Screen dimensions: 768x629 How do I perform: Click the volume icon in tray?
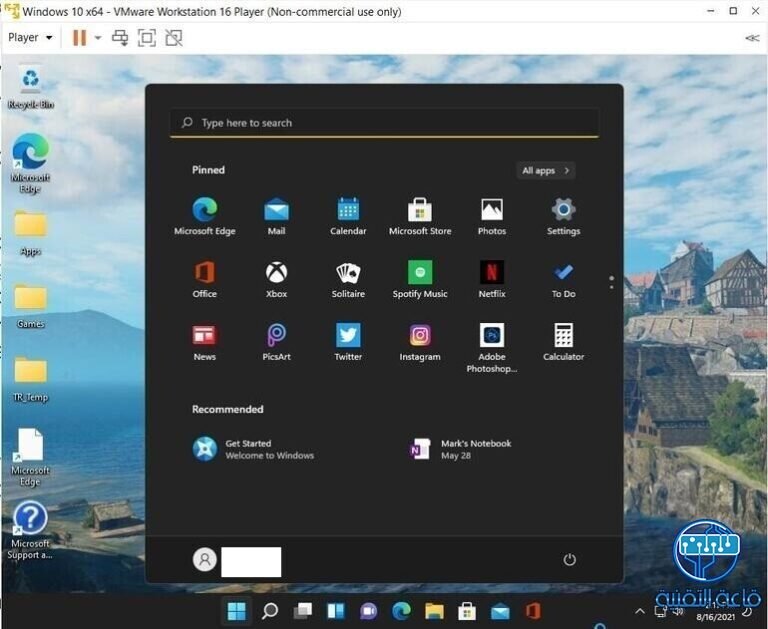[678, 611]
